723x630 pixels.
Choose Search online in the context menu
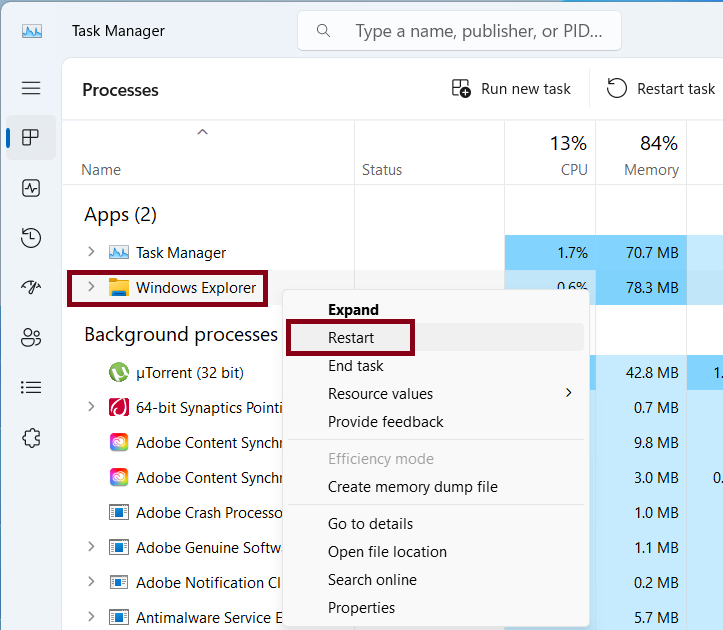[x=372, y=580]
